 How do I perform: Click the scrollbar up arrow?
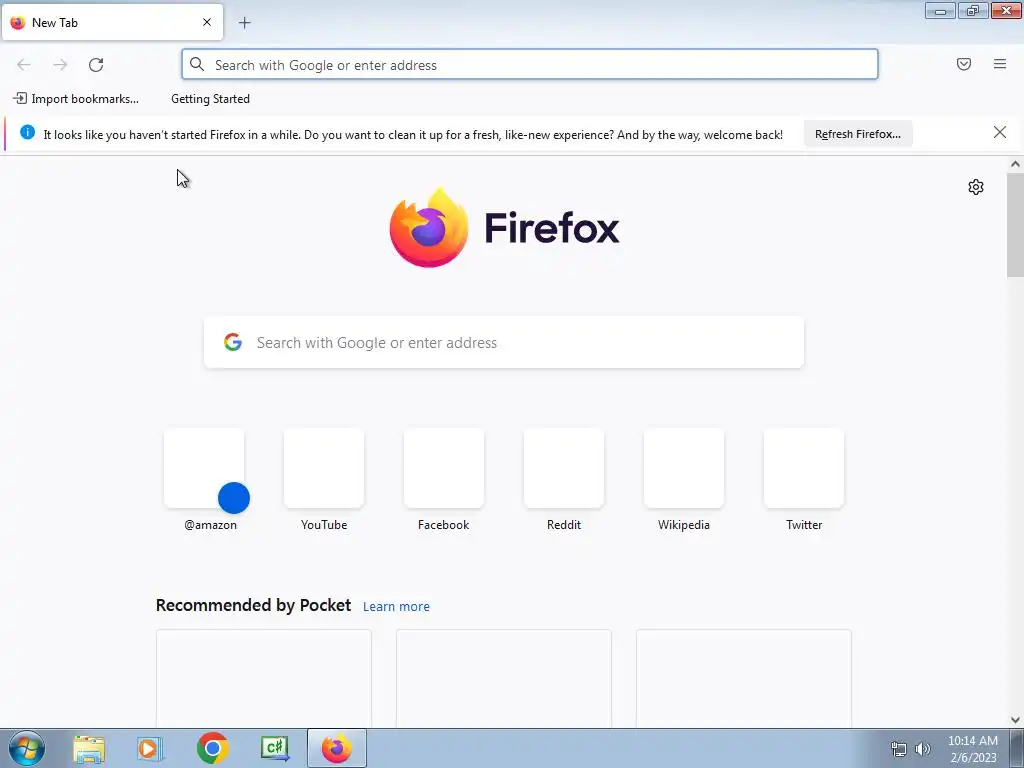point(1015,165)
